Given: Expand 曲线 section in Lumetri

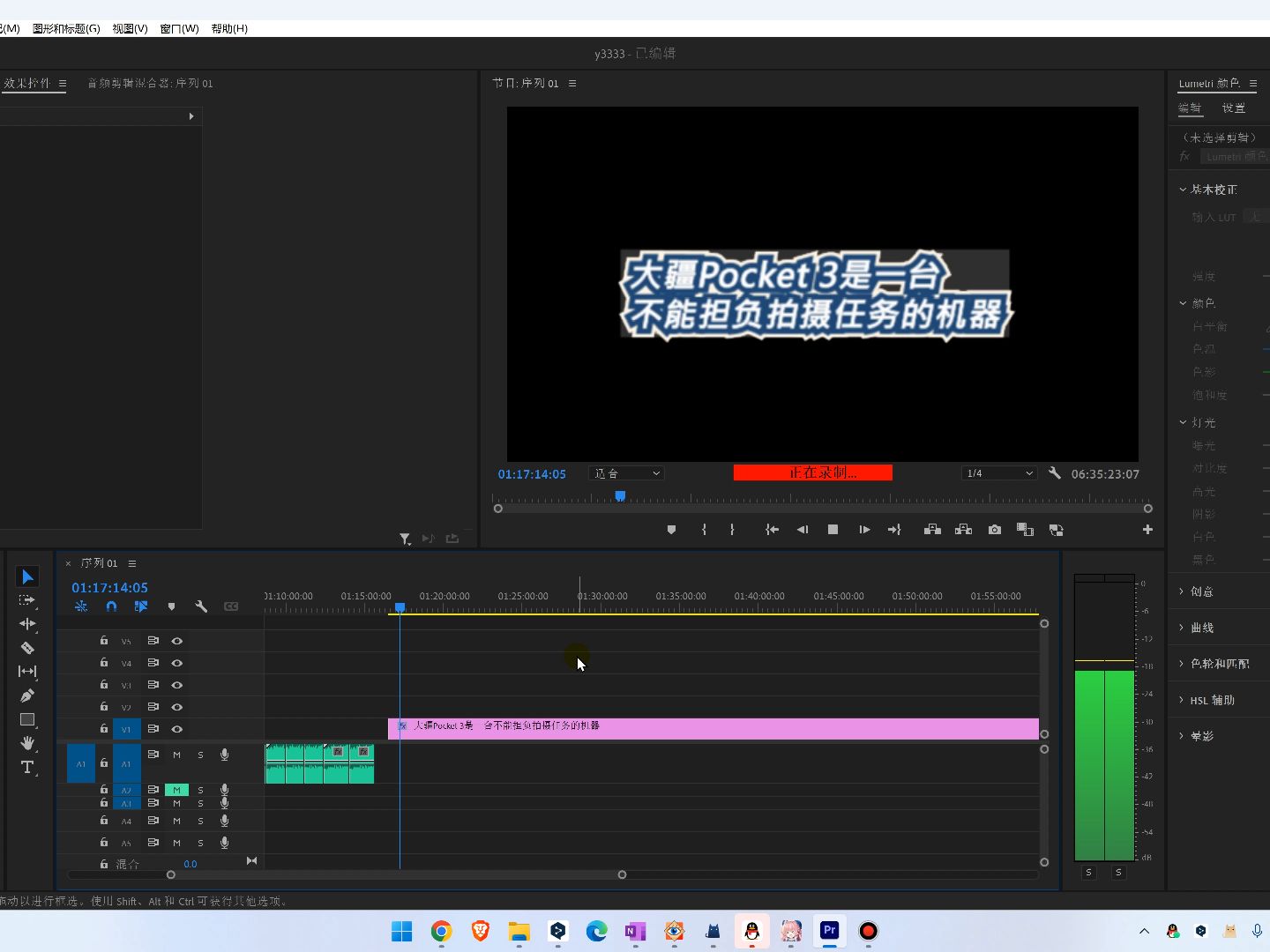Looking at the screenshot, I should click(1181, 628).
